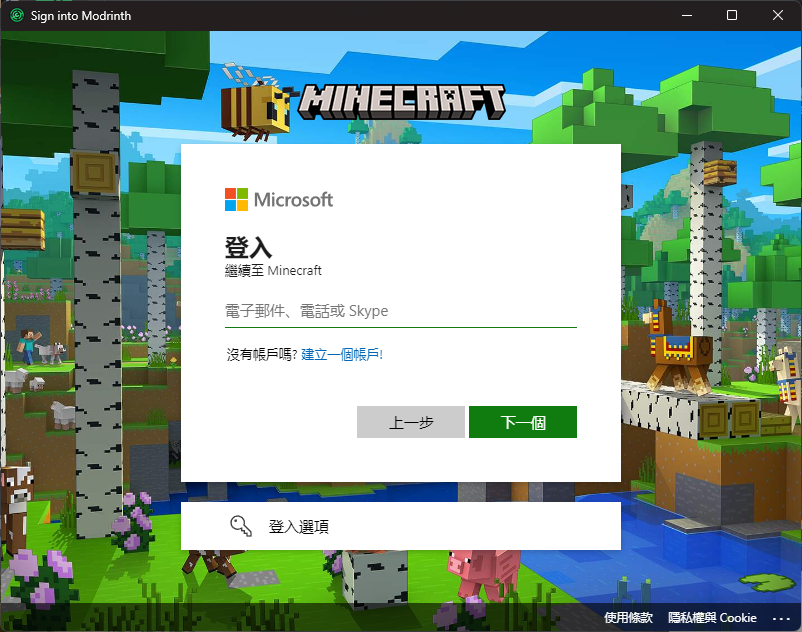Click the 登入 heading text
The height and width of the screenshot is (632, 802).
tap(248, 249)
